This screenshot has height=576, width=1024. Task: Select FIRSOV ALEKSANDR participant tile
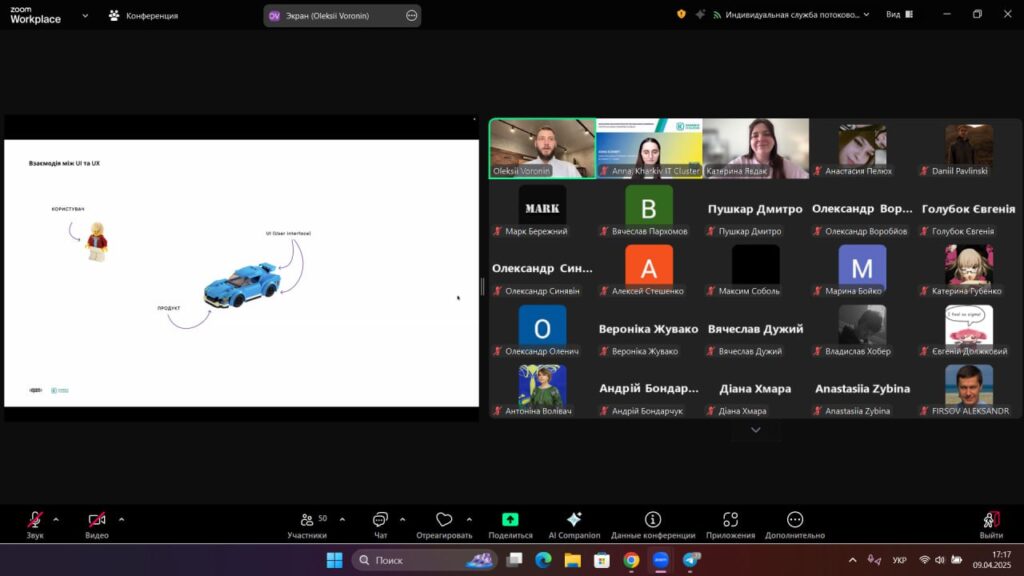click(x=968, y=389)
